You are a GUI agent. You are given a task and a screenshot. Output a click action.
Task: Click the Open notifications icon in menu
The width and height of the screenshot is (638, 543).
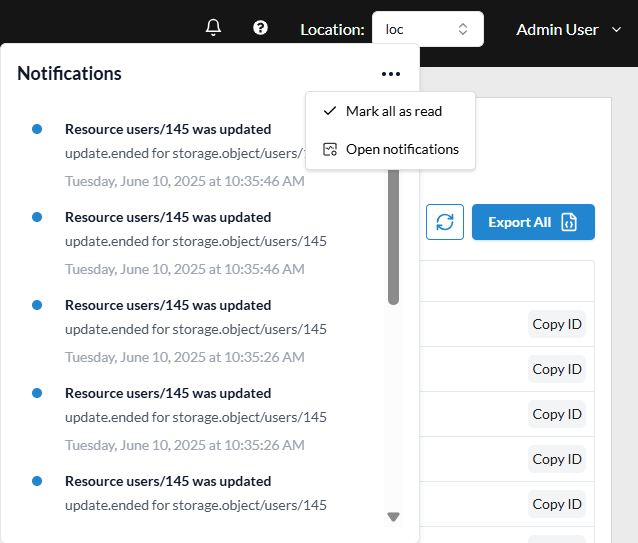click(x=329, y=149)
